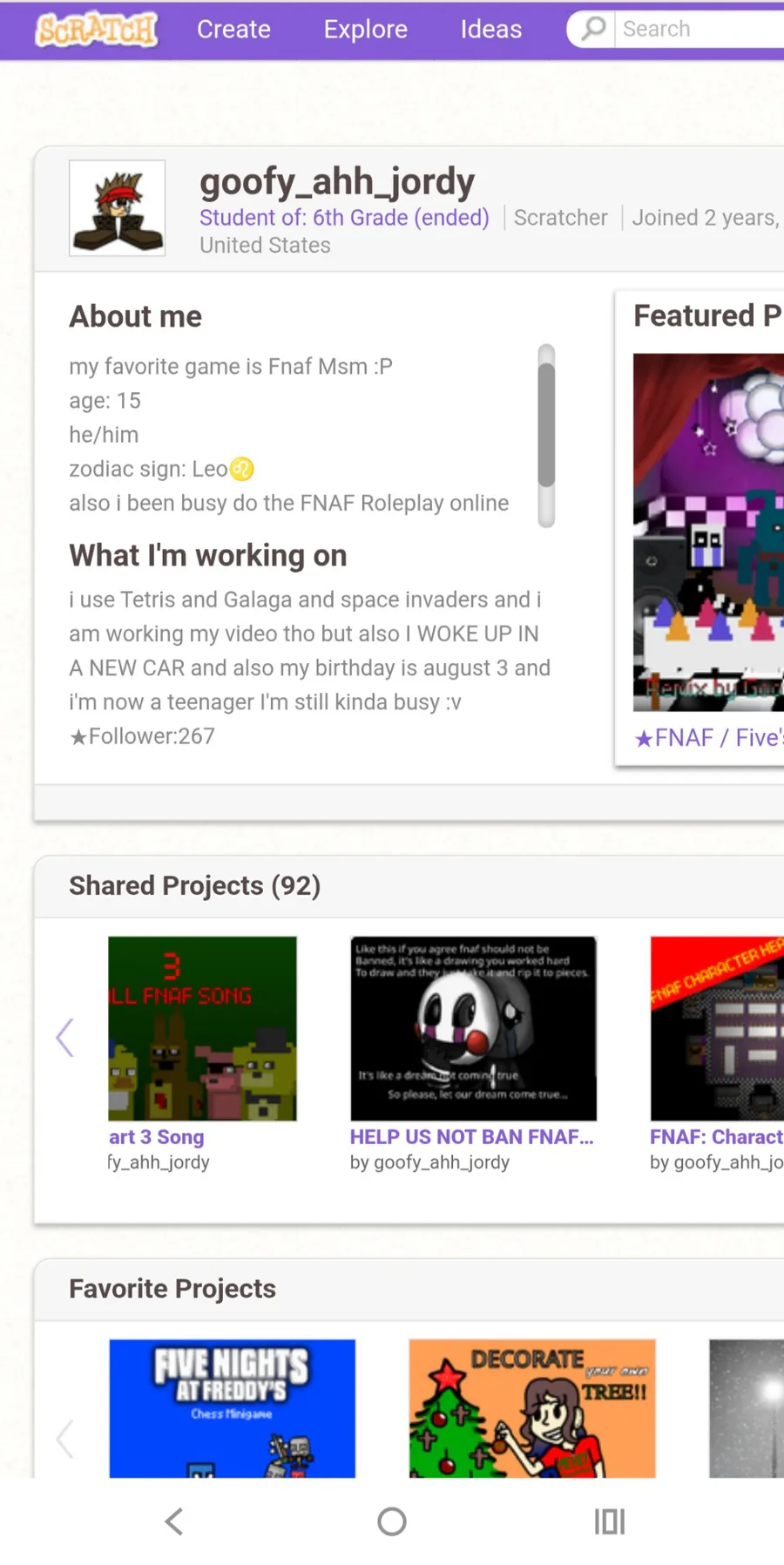
Task: Open the FNAF CHARACTER red banner thumbnail
Action: [x=717, y=1028]
